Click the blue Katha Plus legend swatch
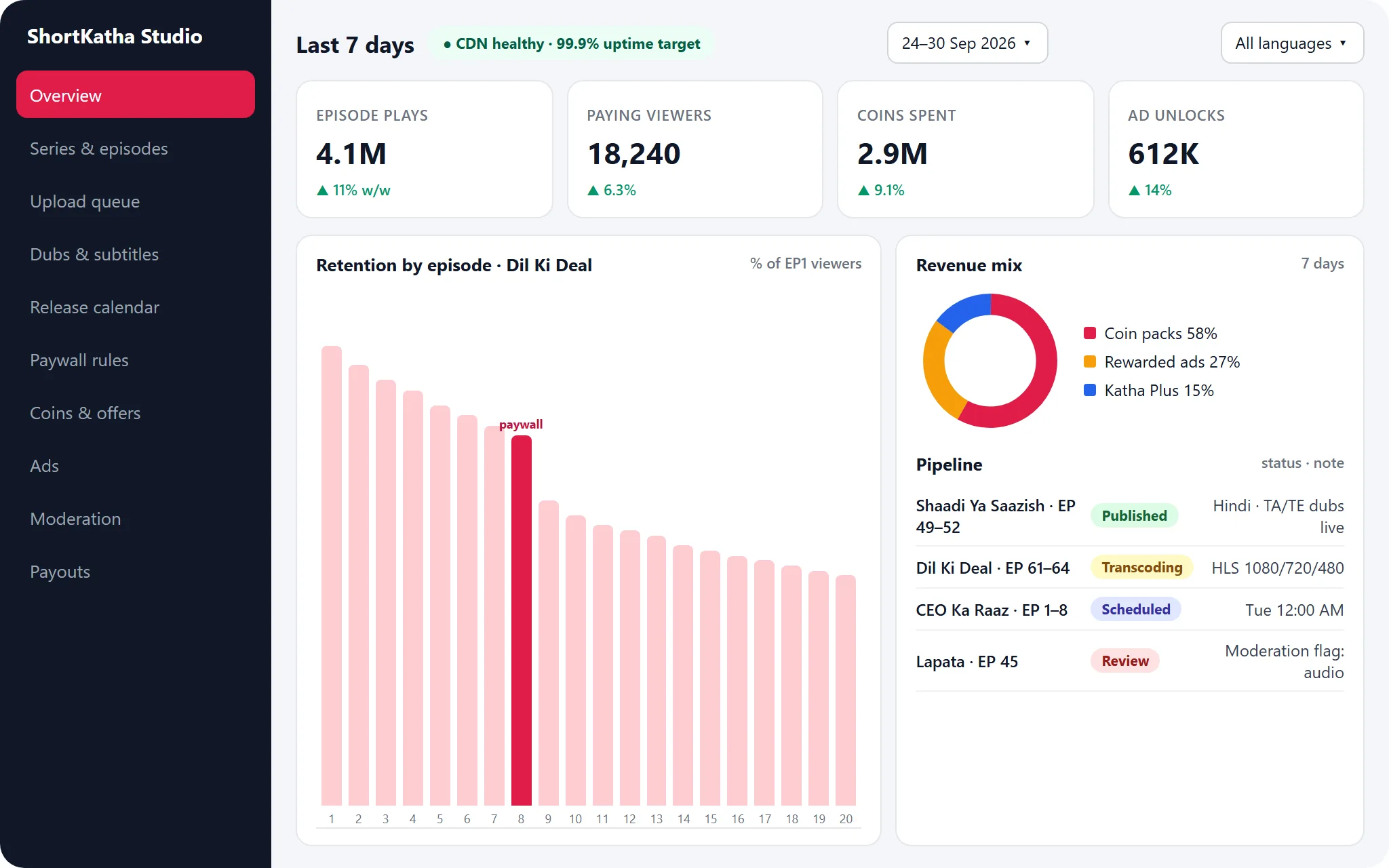This screenshot has height=868, width=1389. tap(1090, 390)
